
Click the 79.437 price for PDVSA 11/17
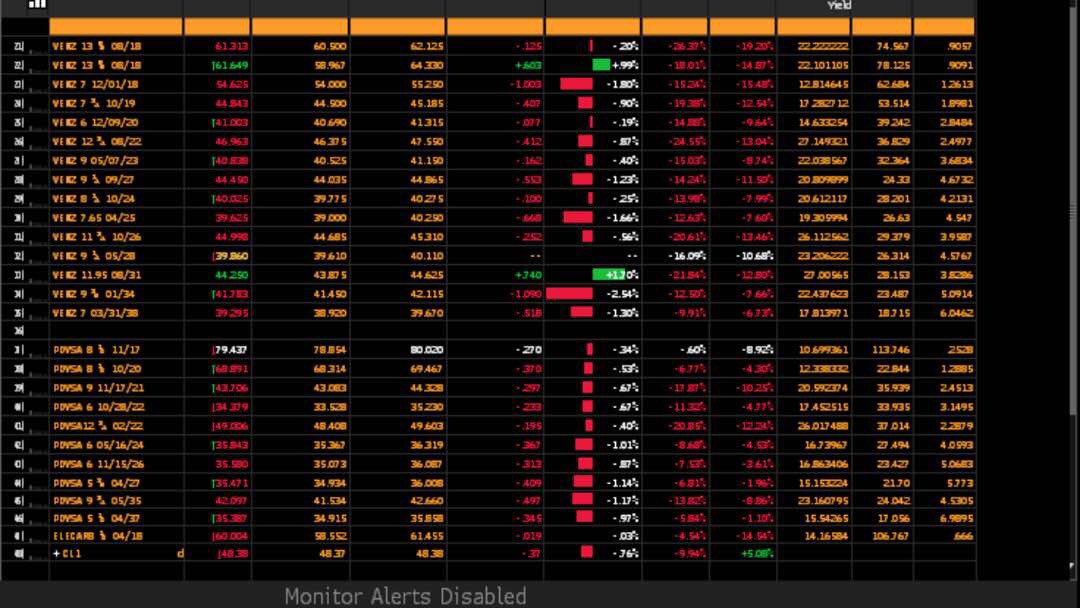coord(231,350)
